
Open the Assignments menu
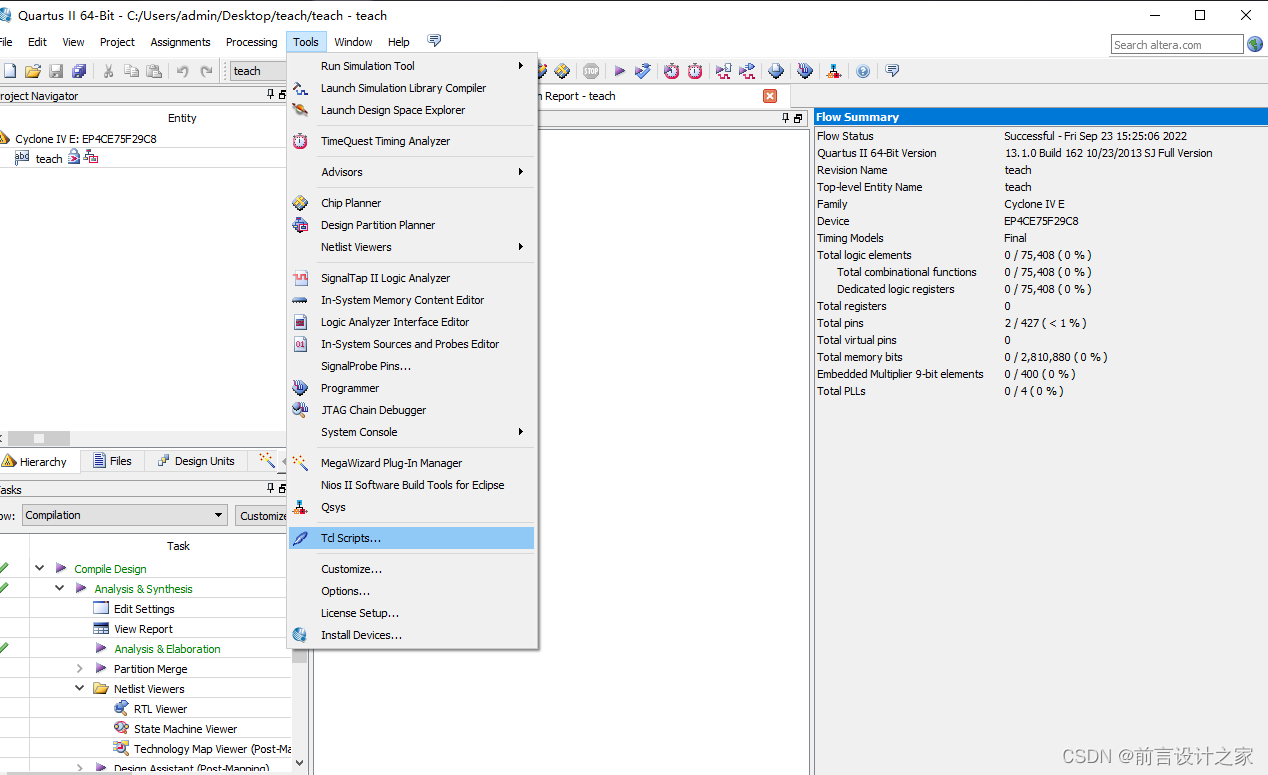point(180,42)
